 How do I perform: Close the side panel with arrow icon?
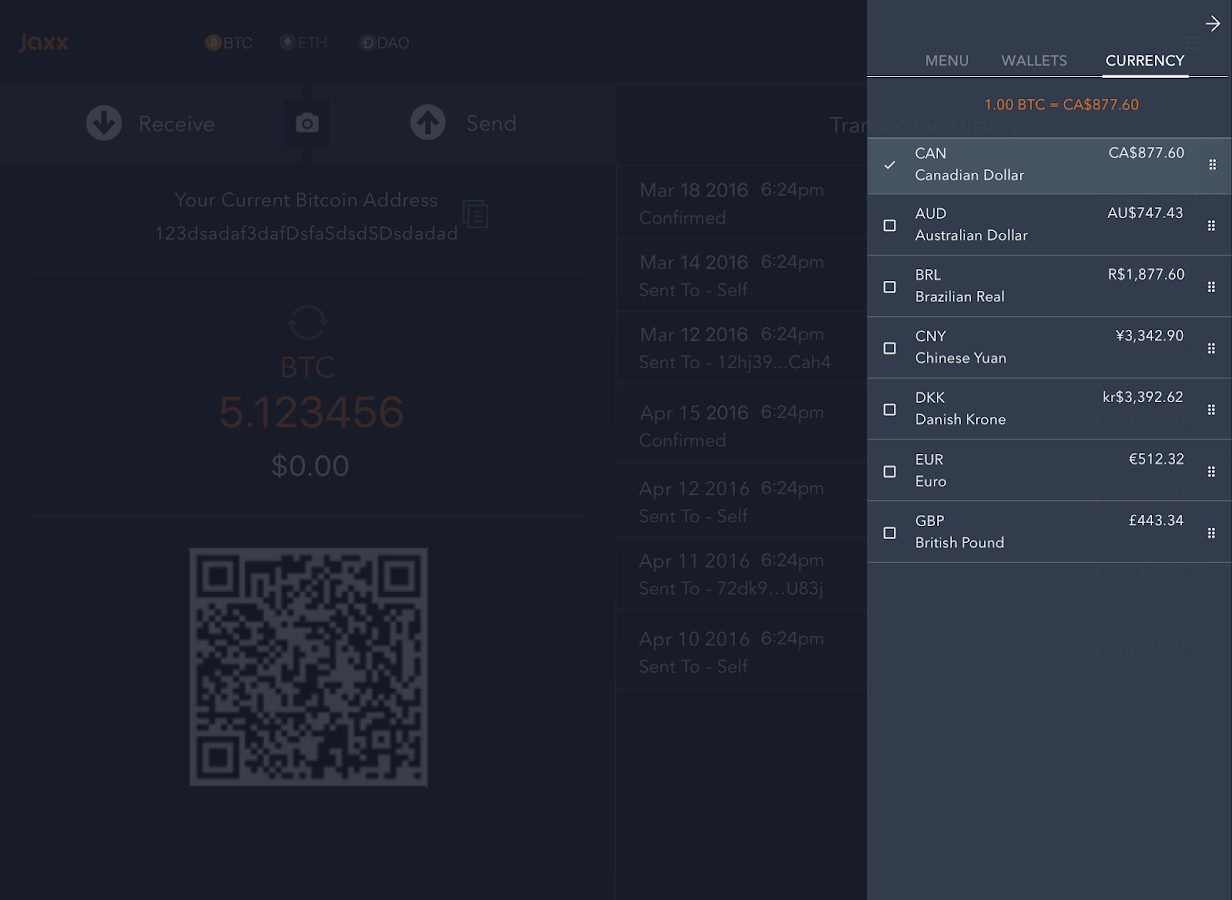point(1213,24)
